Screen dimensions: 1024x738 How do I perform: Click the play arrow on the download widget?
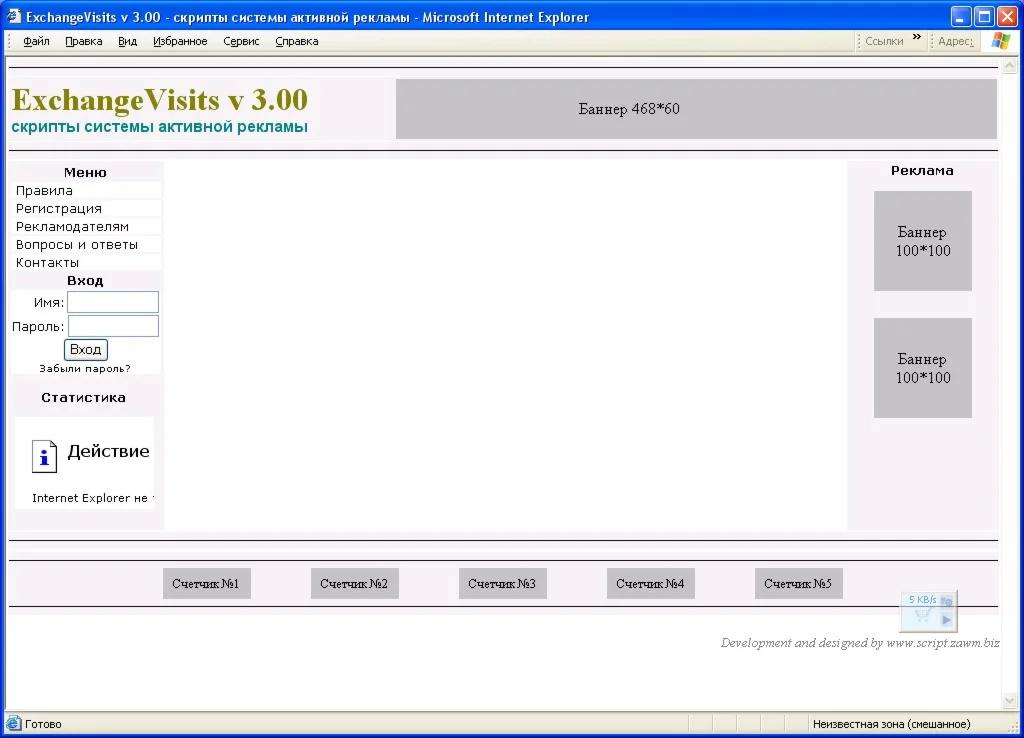pos(946,620)
